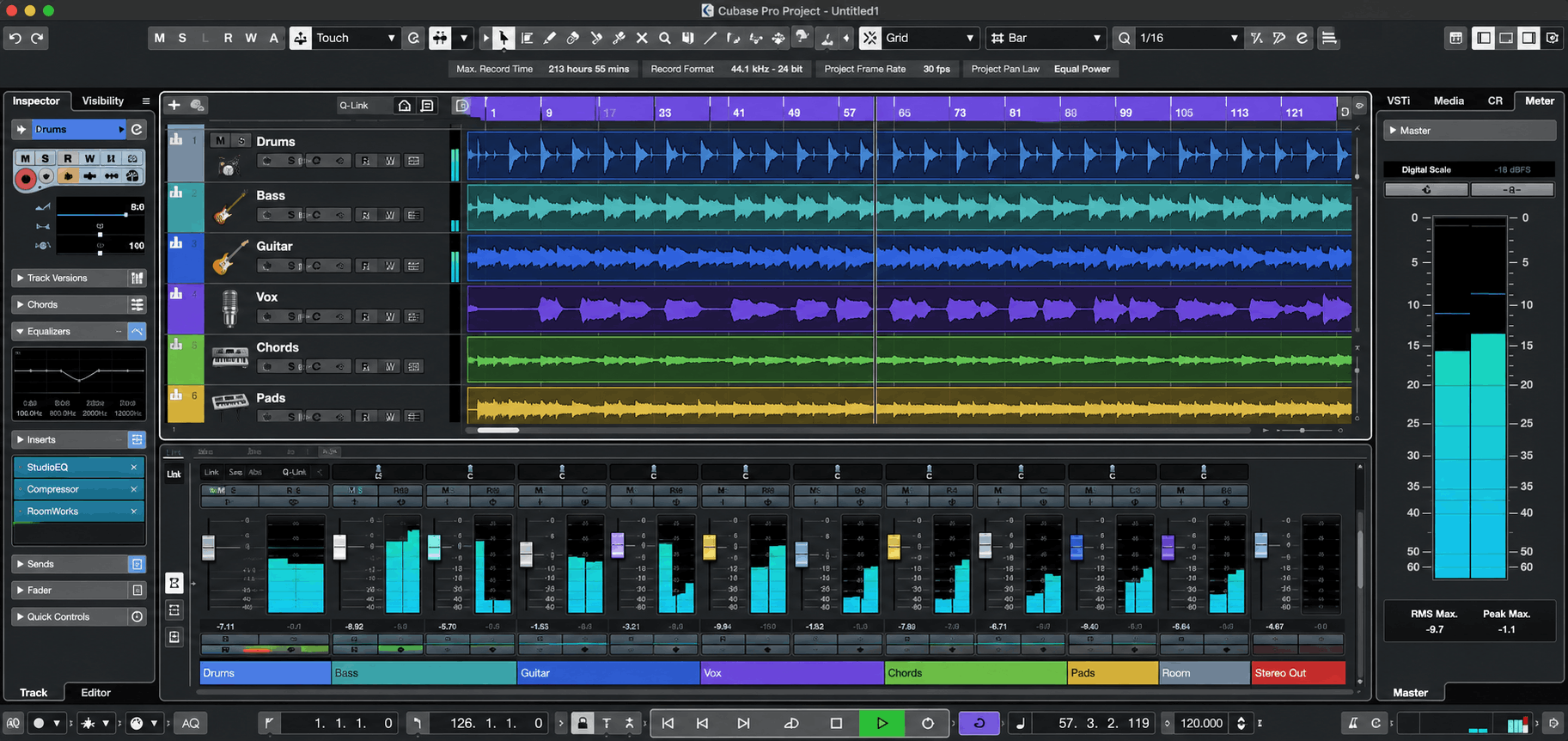The height and width of the screenshot is (741, 1568).
Task: Start playback with green Play button
Action: (x=882, y=723)
